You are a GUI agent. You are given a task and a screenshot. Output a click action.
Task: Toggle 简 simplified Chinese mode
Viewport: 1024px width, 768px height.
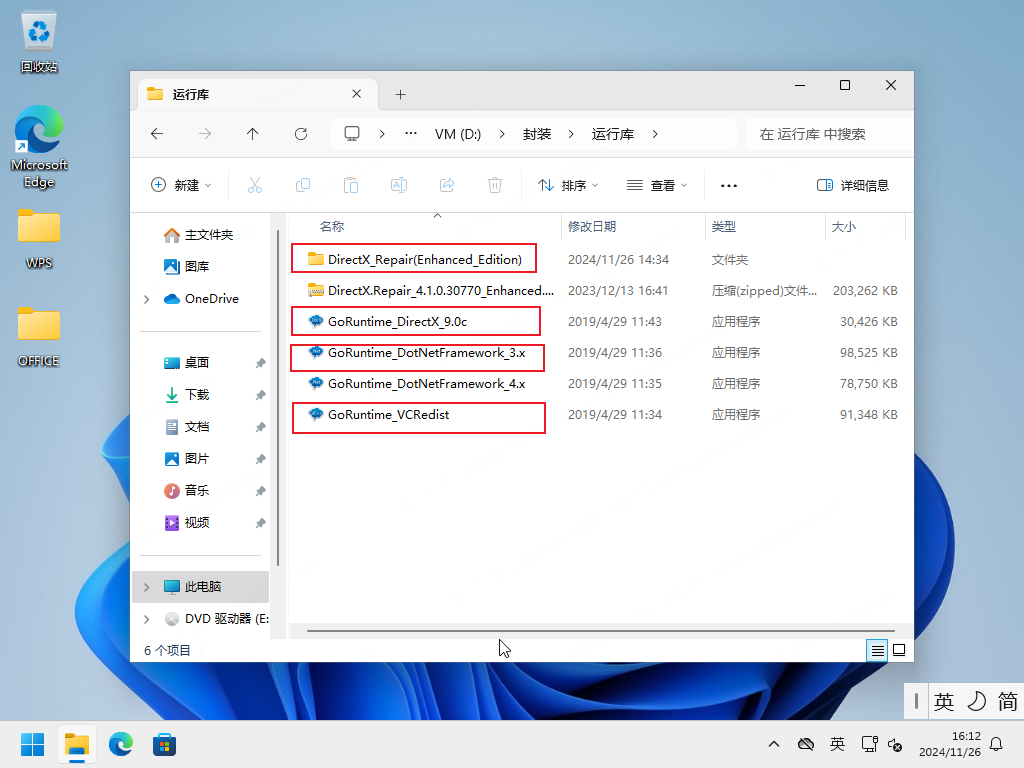click(x=1007, y=702)
